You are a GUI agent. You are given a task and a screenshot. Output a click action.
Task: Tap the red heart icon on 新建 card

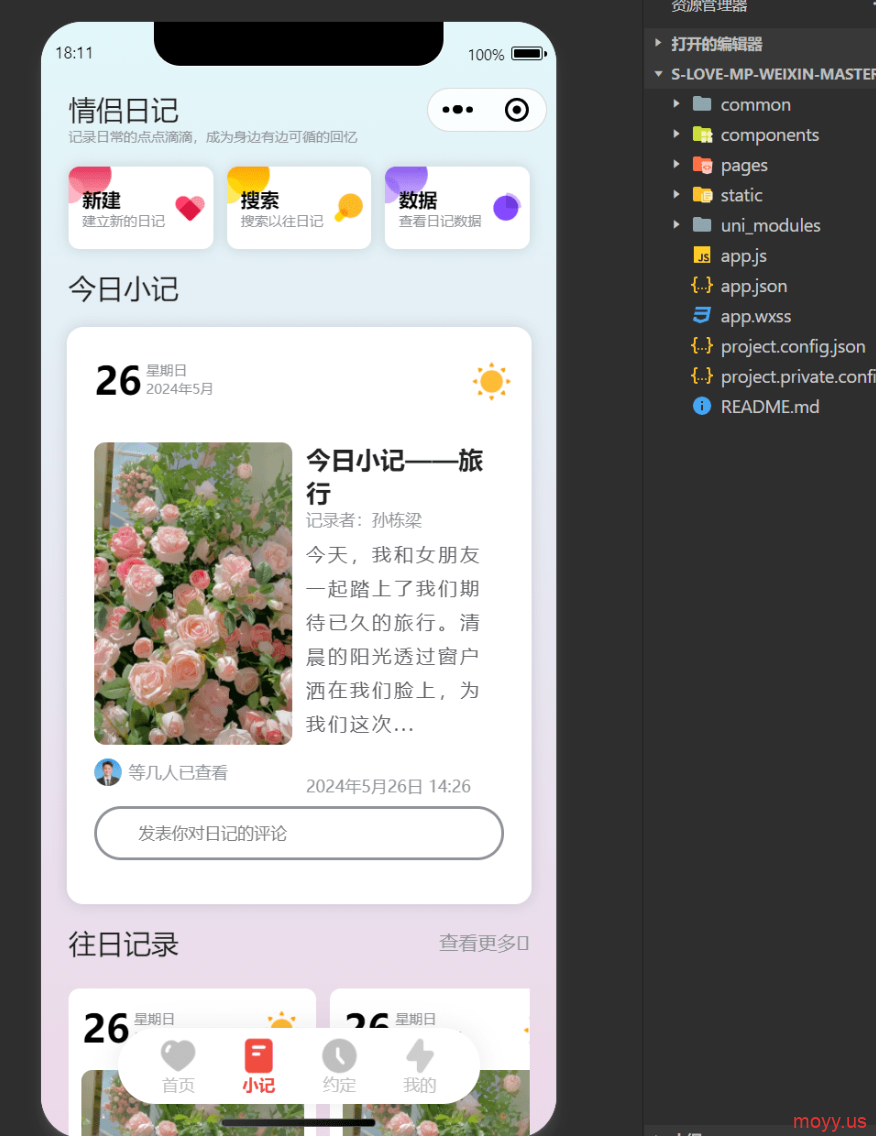pyautogui.click(x=190, y=208)
